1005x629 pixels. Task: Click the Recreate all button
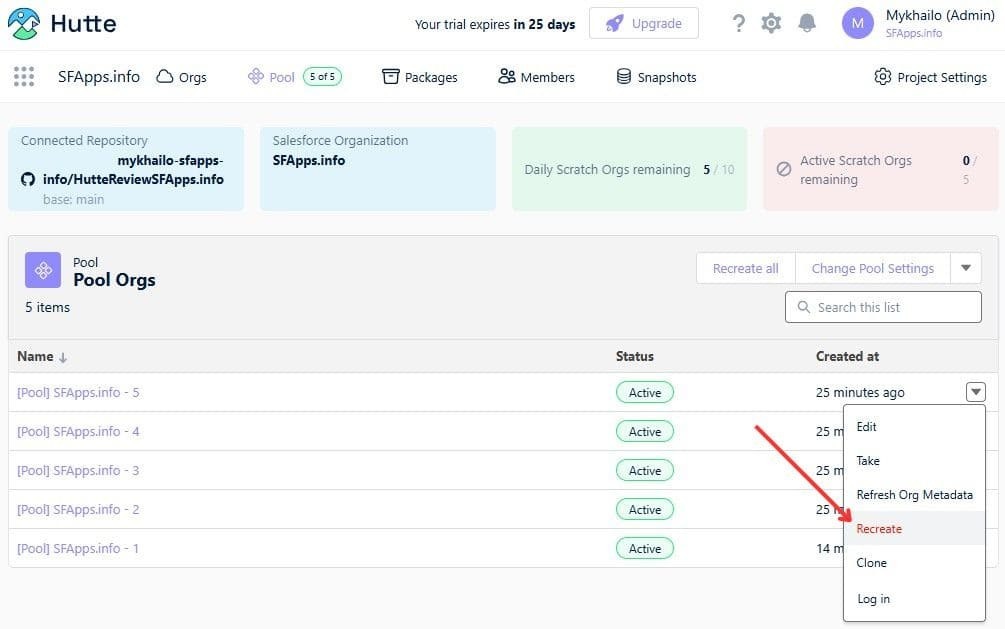tap(745, 268)
